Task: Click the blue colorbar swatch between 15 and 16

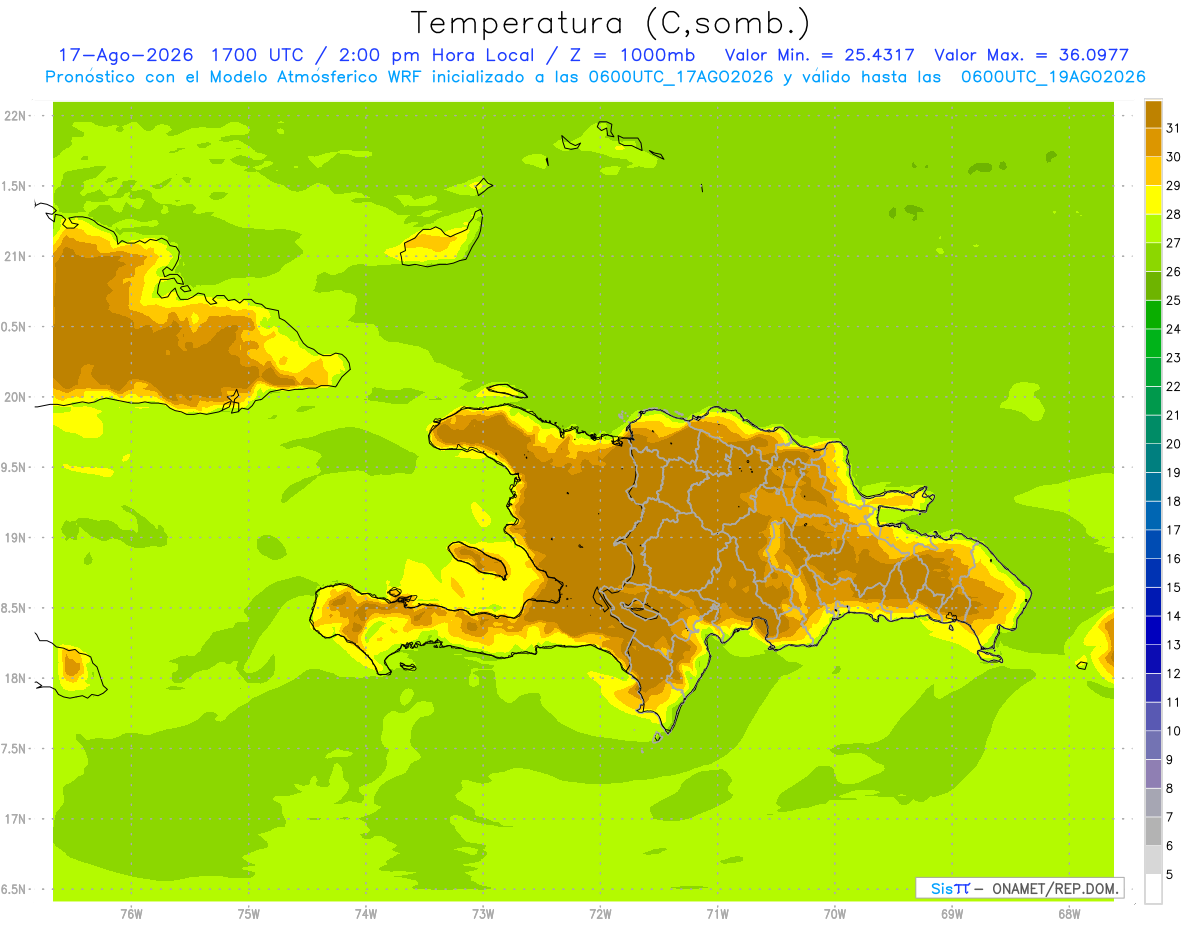Action: click(1152, 573)
